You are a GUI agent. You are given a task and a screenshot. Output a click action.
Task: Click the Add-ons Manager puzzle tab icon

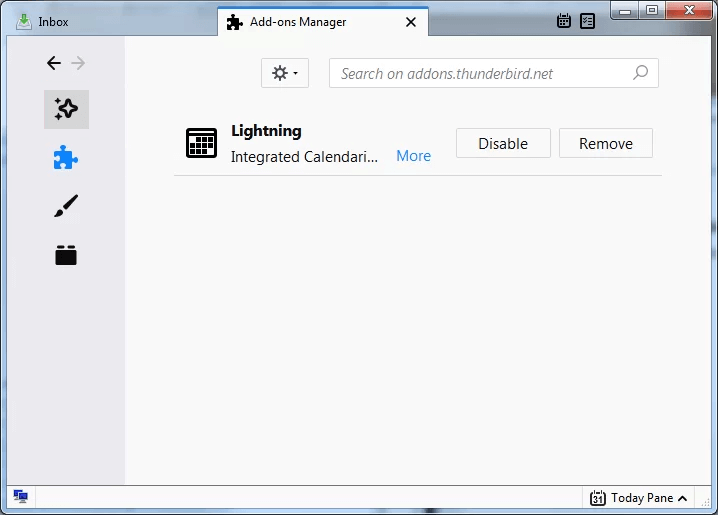(234, 22)
